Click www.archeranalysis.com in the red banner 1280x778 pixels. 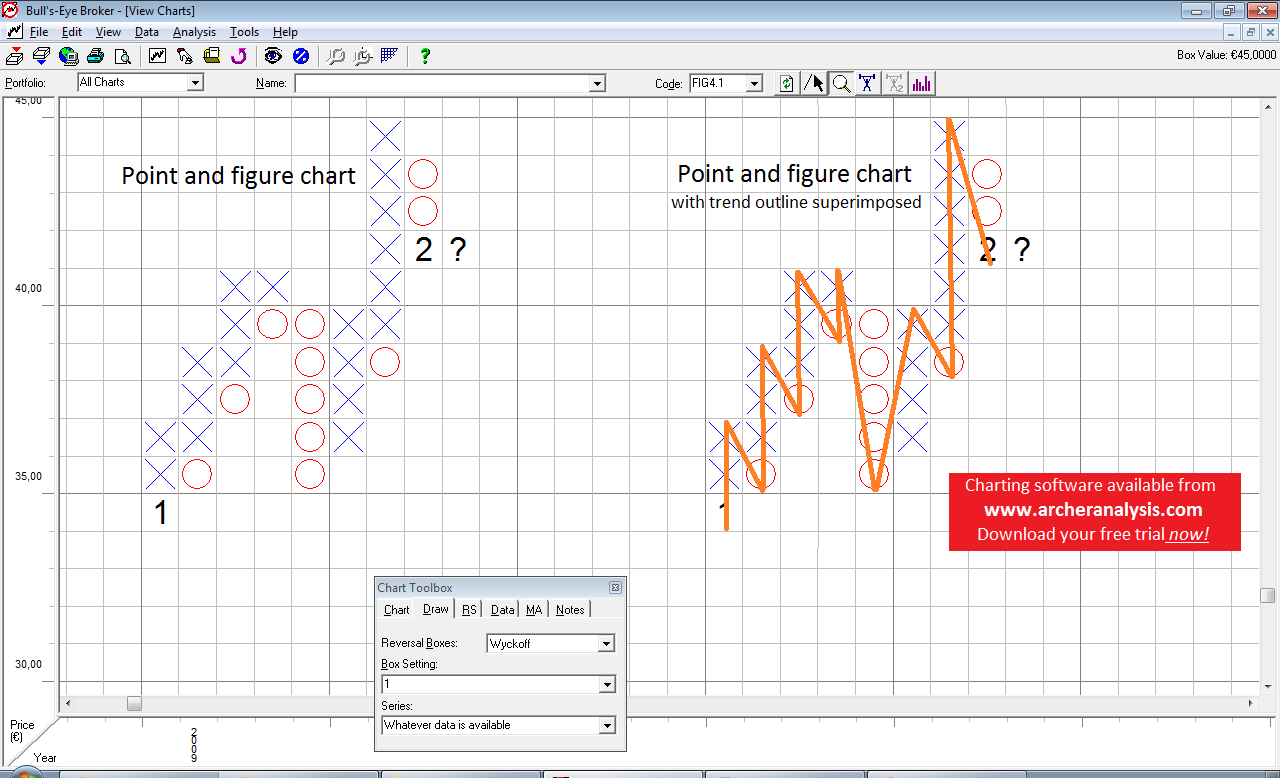[x=1093, y=510]
